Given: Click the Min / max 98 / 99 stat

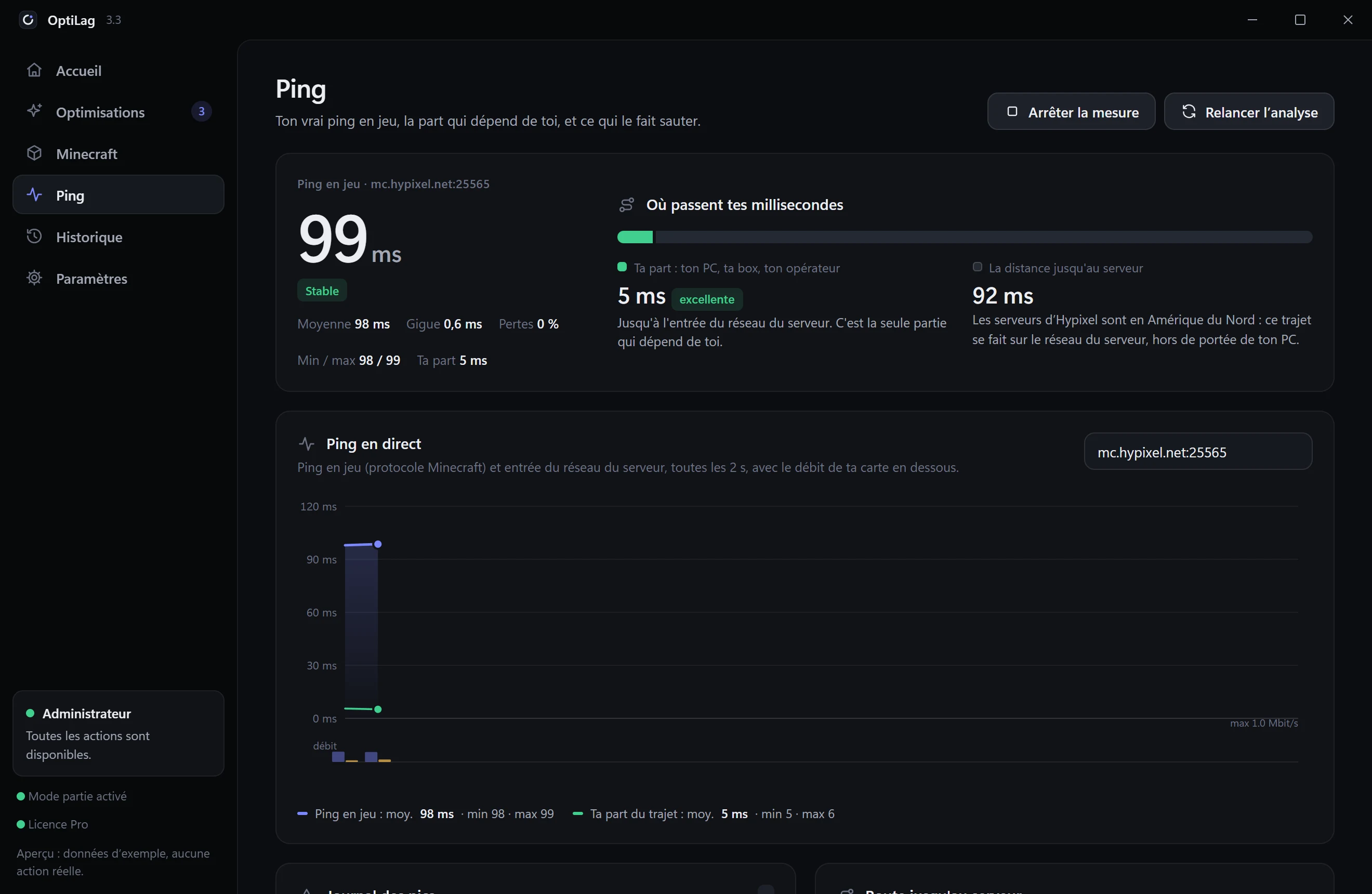Looking at the screenshot, I should click(x=349, y=360).
